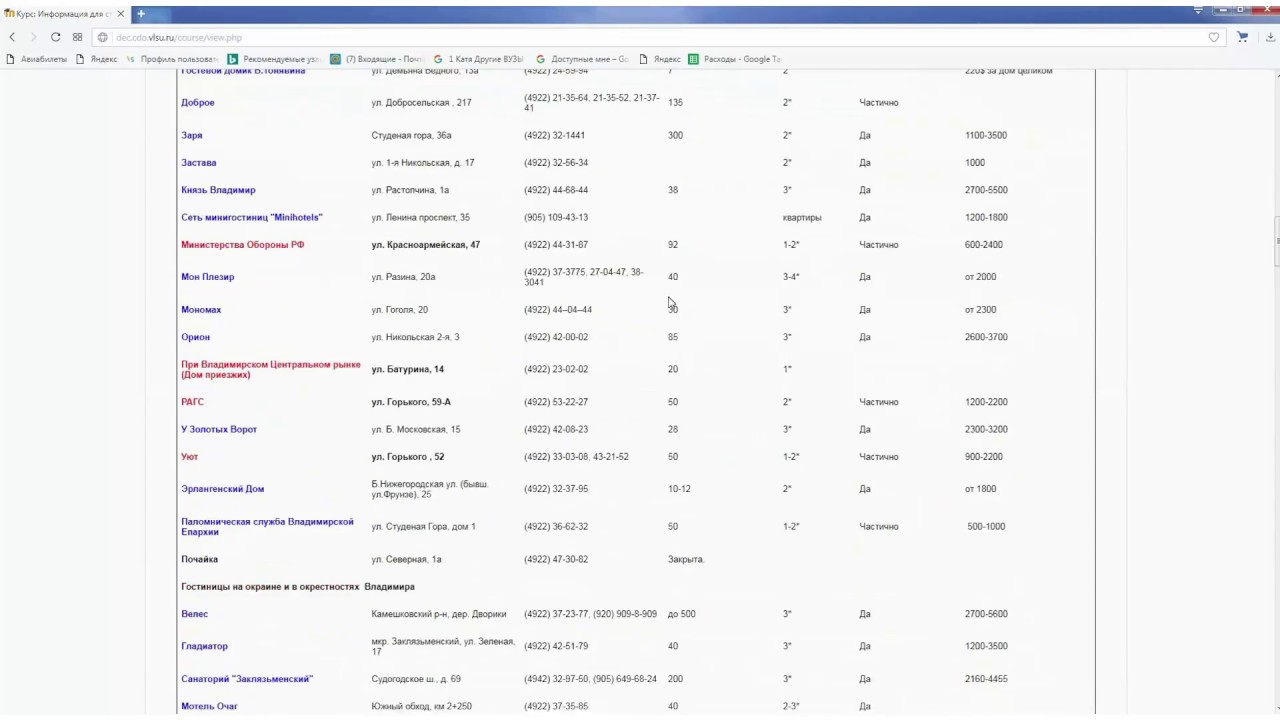Screen dimensions: 1280x720
Task: Click address Студеная гора, 36а
Action: click(411, 135)
